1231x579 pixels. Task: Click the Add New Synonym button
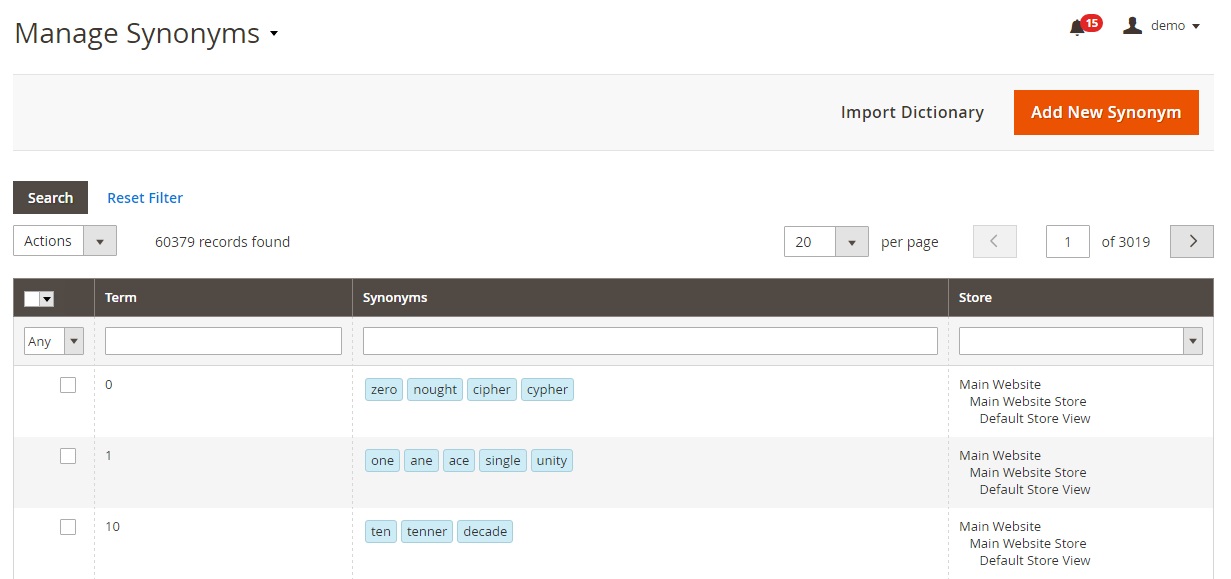[x=1106, y=112]
